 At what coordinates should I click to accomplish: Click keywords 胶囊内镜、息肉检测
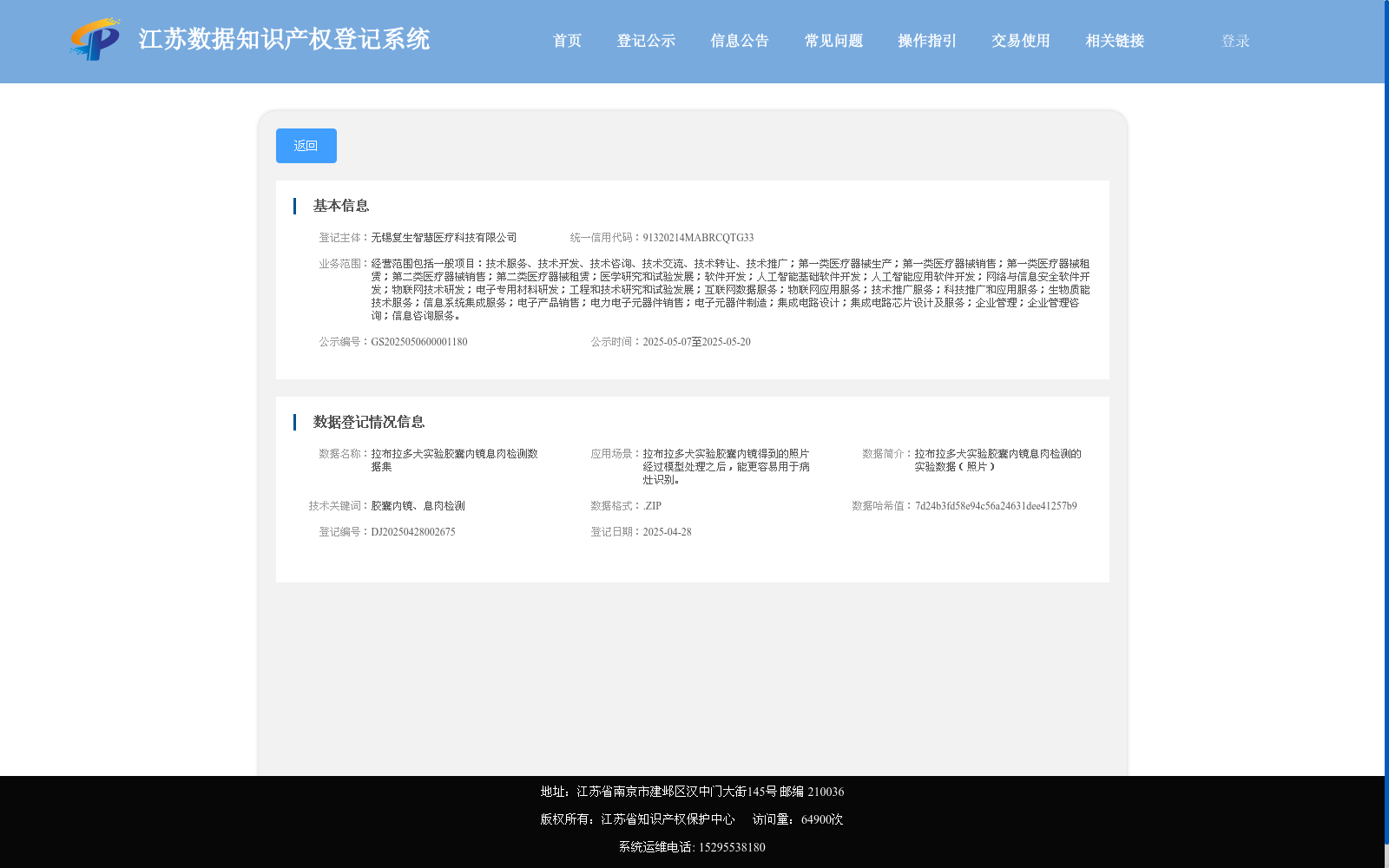pyautogui.click(x=418, y=506)
